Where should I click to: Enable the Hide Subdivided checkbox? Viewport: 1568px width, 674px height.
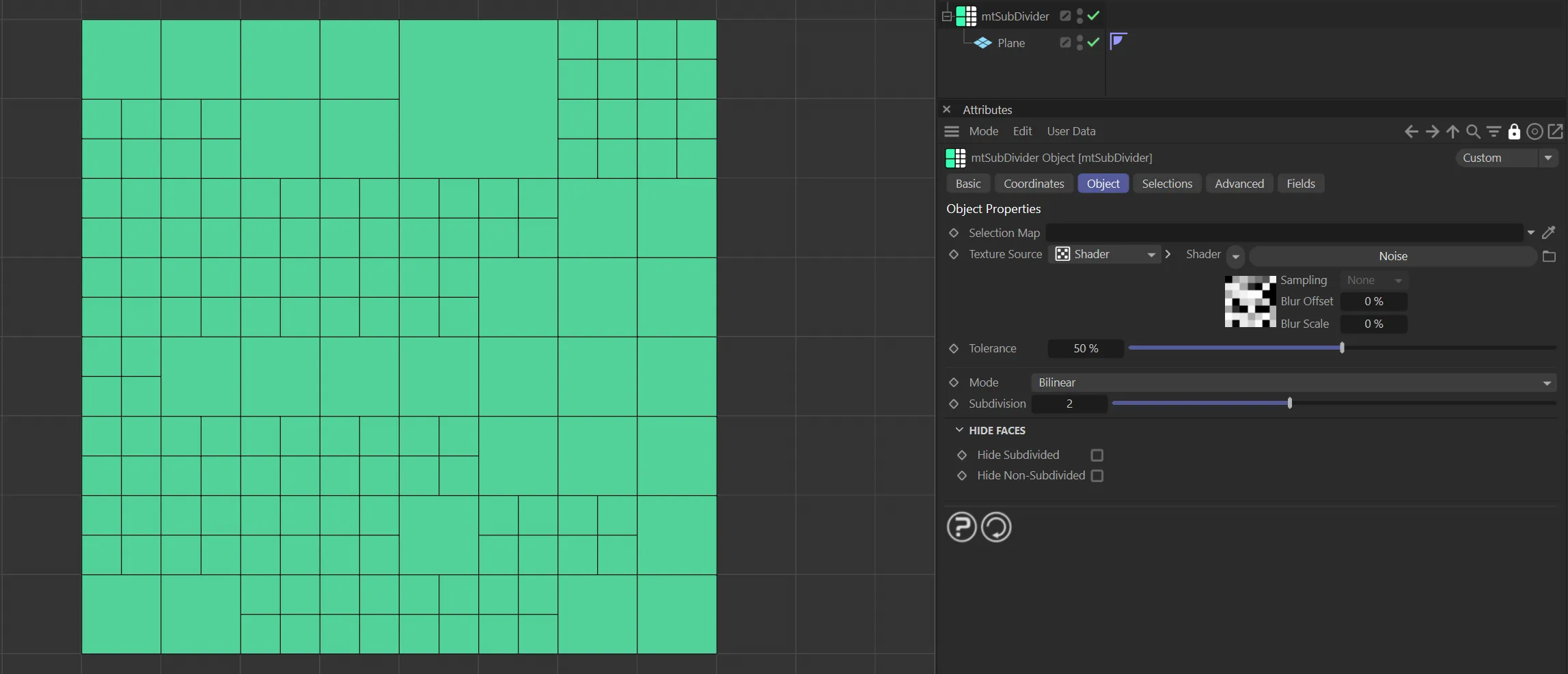click(x=1097, y=455)
